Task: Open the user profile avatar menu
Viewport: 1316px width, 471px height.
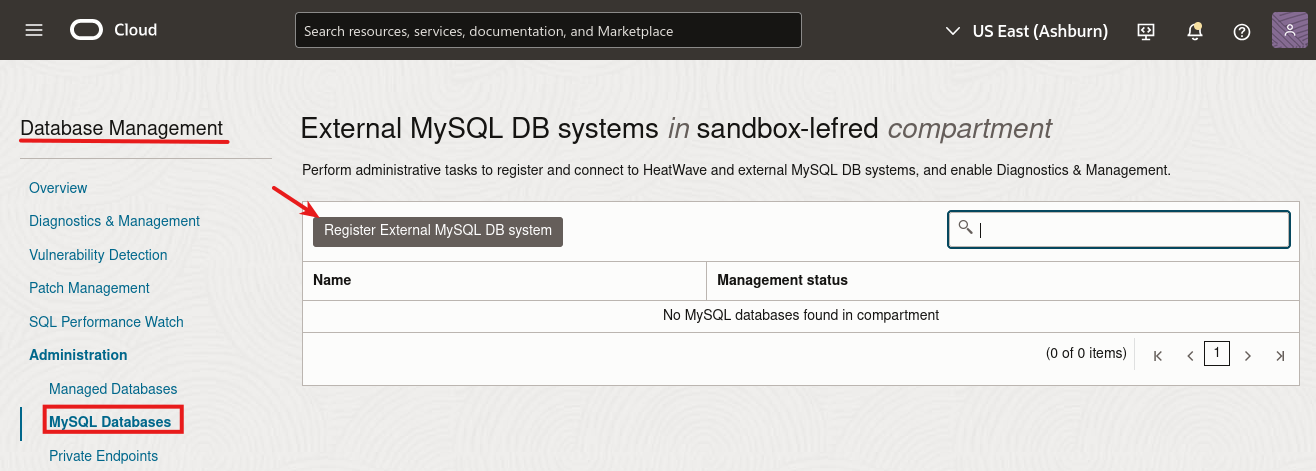Action: pos(1290,30)
